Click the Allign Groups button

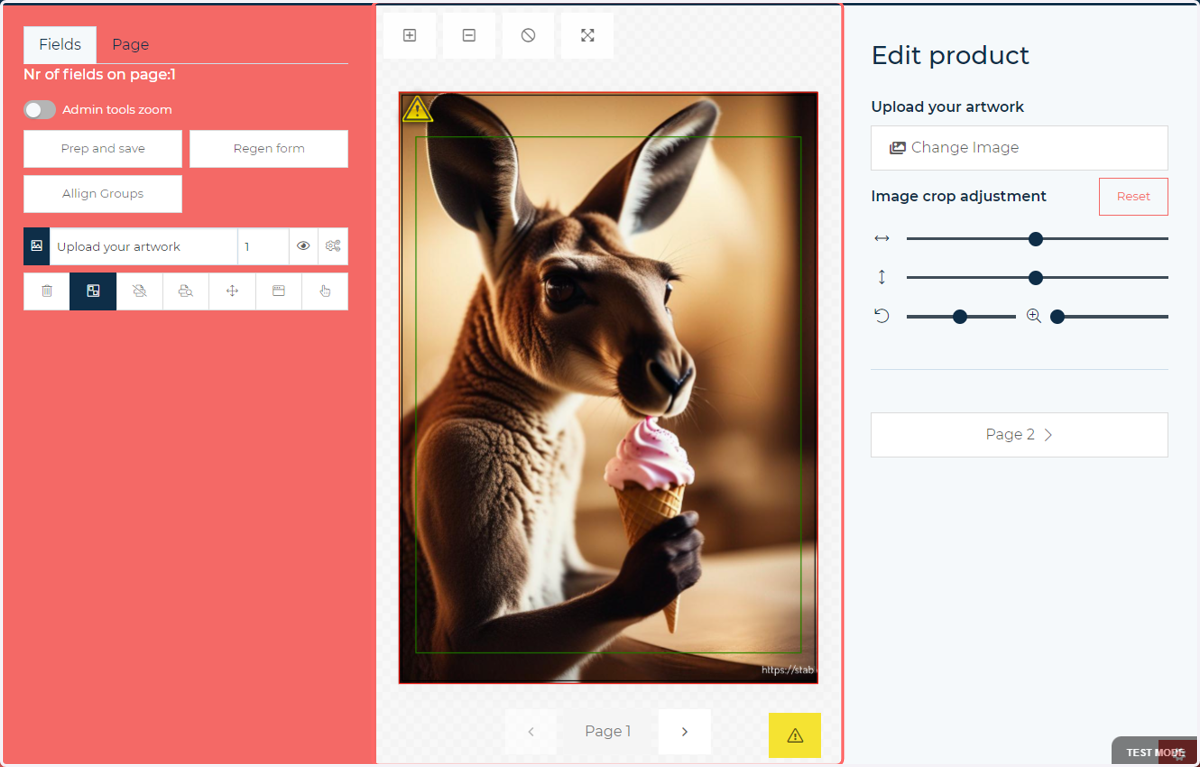click(x=103, y=194)
